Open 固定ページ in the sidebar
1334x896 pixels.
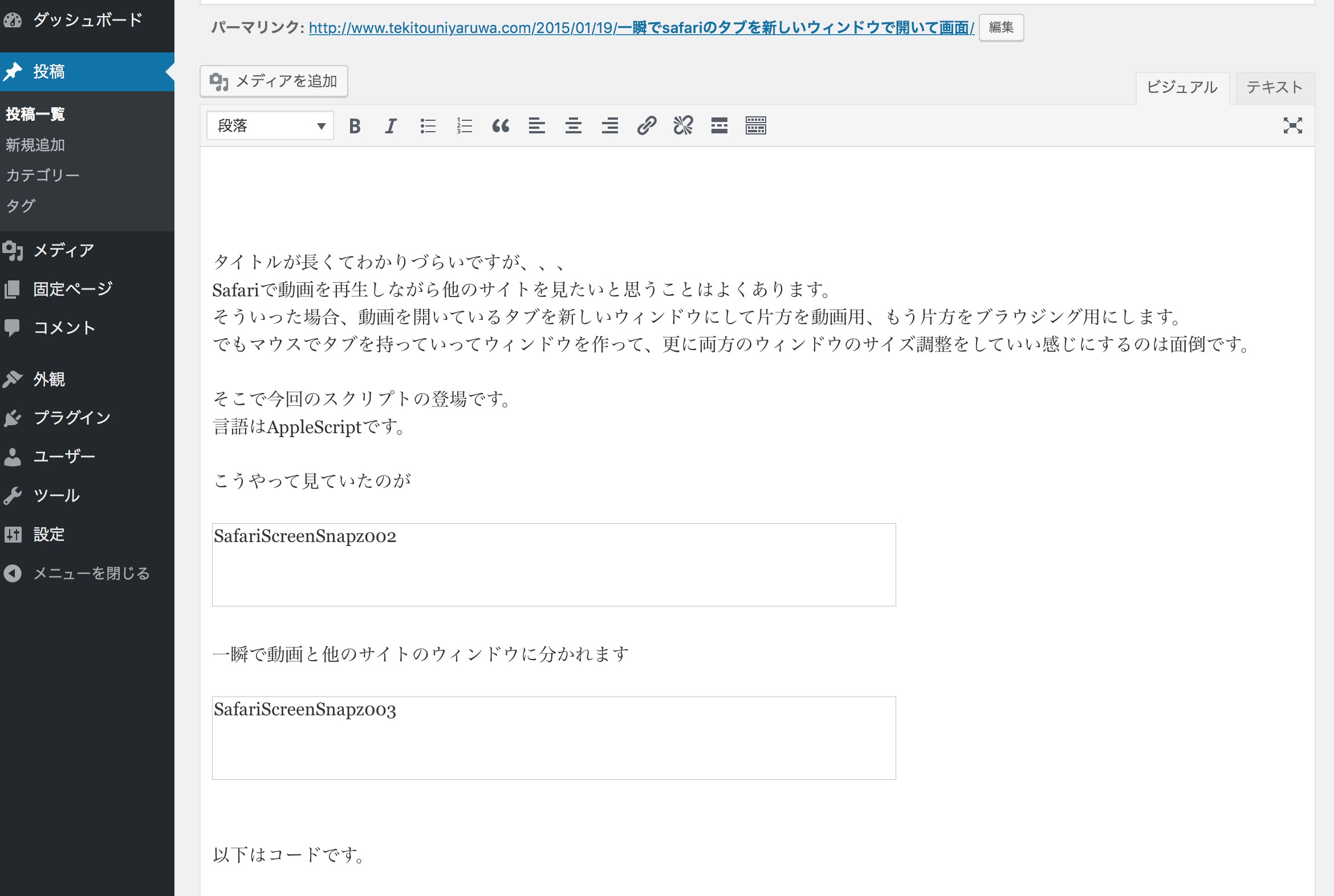(87, 289)
